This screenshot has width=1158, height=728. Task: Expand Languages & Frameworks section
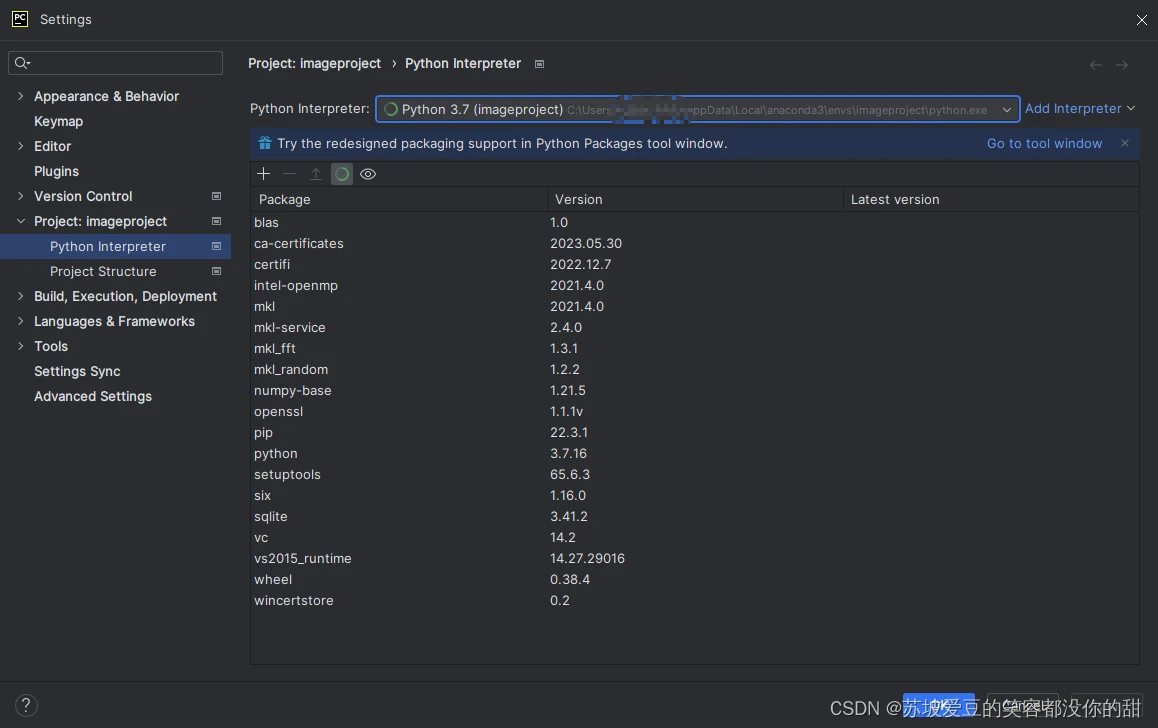point(21,321)
